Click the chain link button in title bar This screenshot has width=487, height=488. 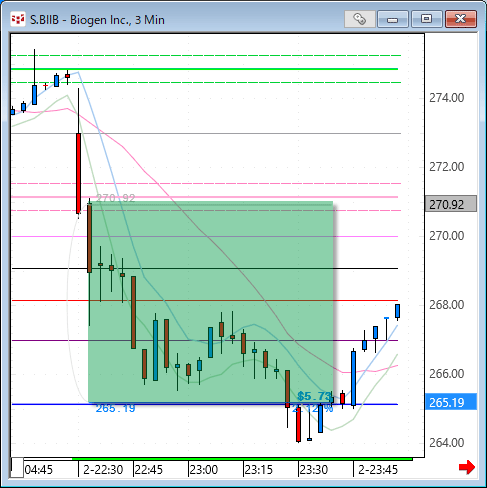pyautogui.click(x=359, y=19)
